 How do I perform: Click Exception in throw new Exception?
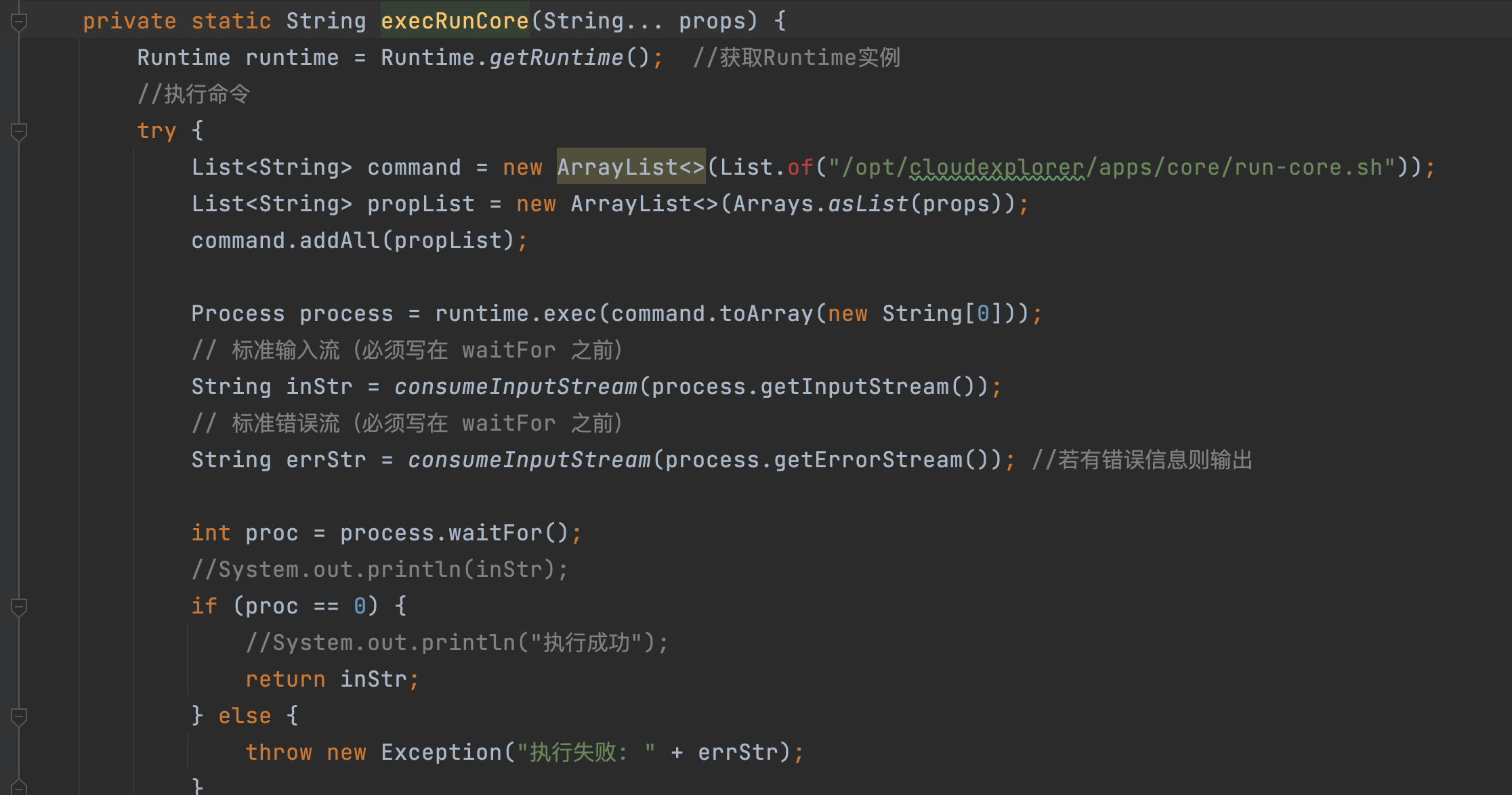point(441,752)
